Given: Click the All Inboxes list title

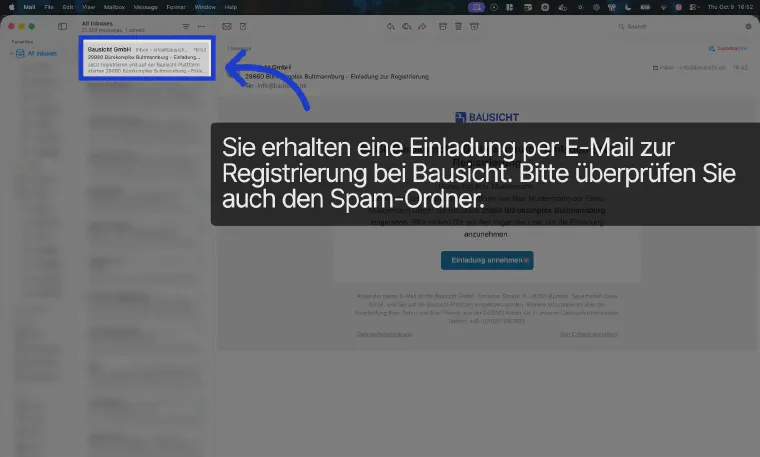Looking at the screenshot, I should [x=97, y=24].
